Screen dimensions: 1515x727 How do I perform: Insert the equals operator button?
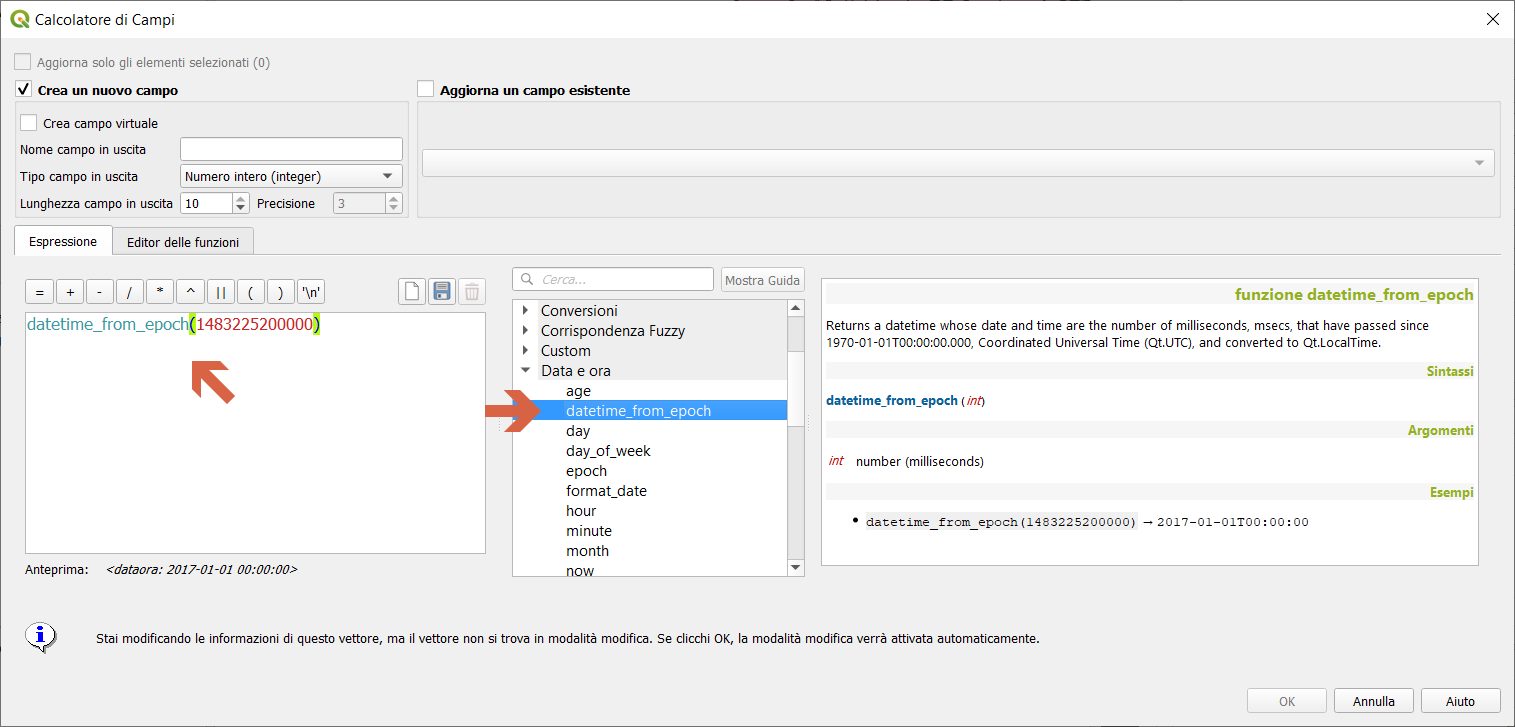[x=39, y=292]
